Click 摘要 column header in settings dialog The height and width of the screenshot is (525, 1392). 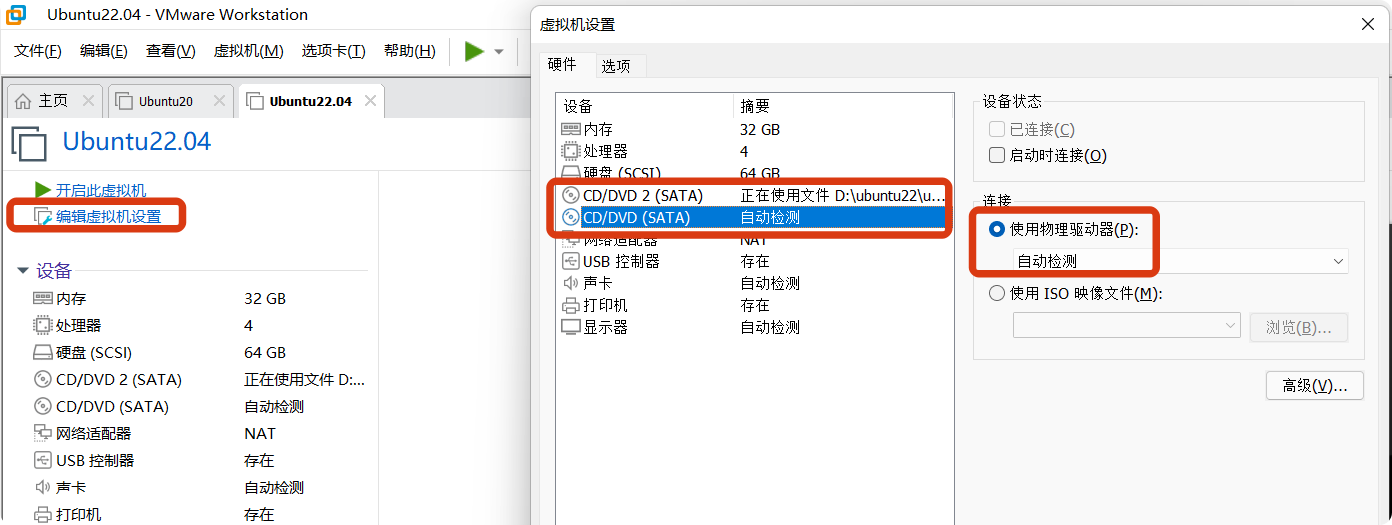(843, 106)
